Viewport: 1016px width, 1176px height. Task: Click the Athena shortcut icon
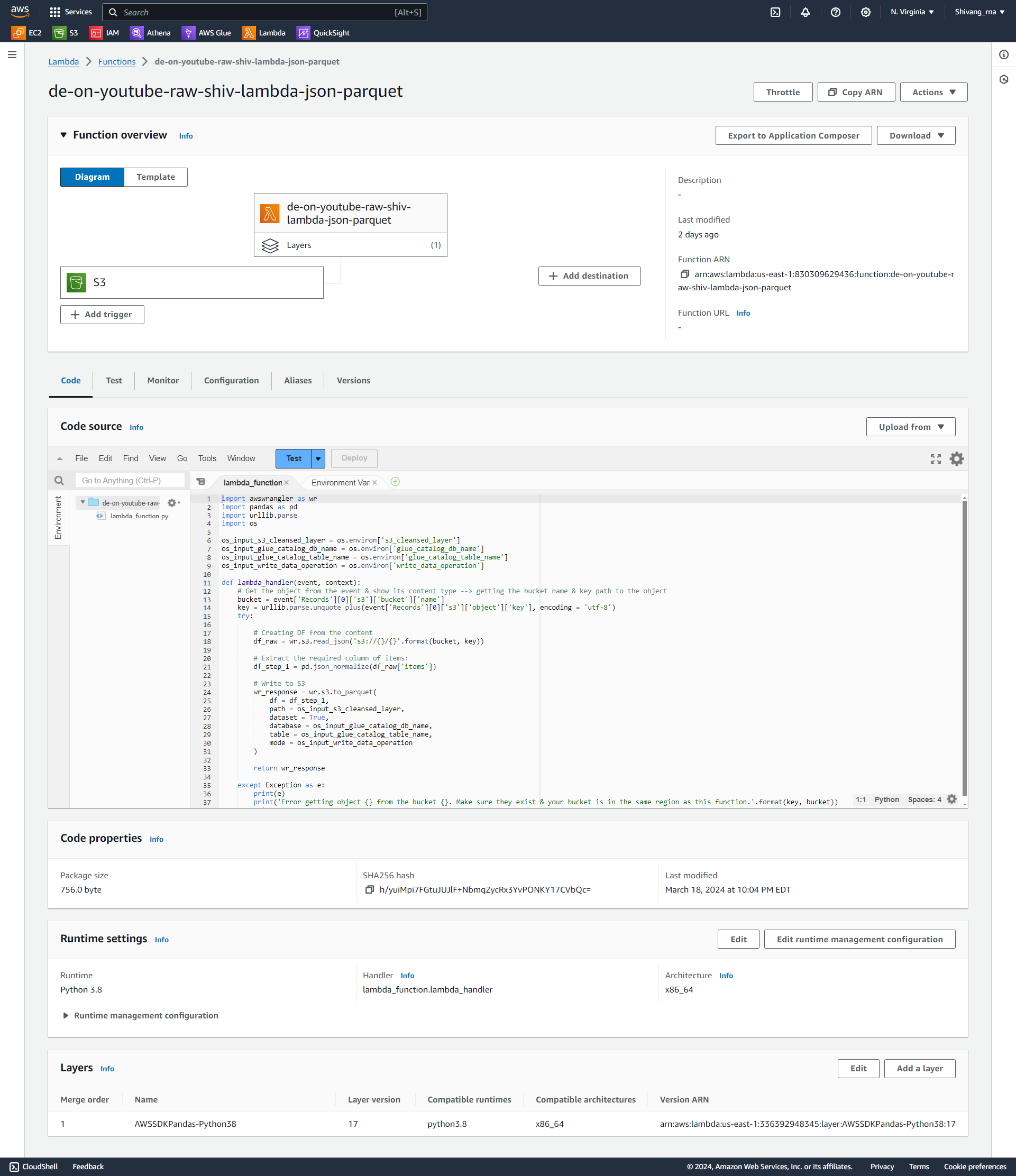pyautogui.click(x=137, y=33)
